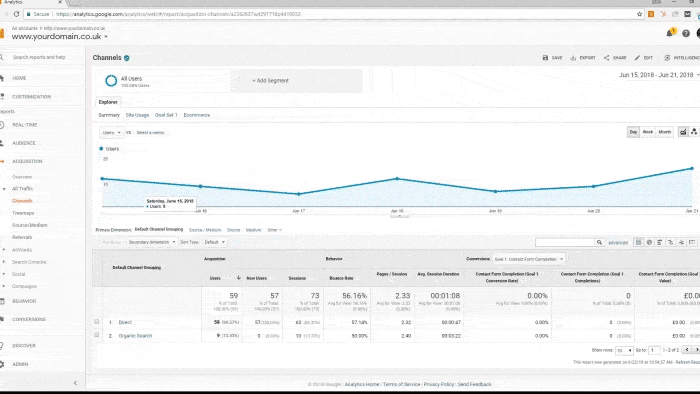
Task: Open the Edit pencil icon
Action: 637,58
